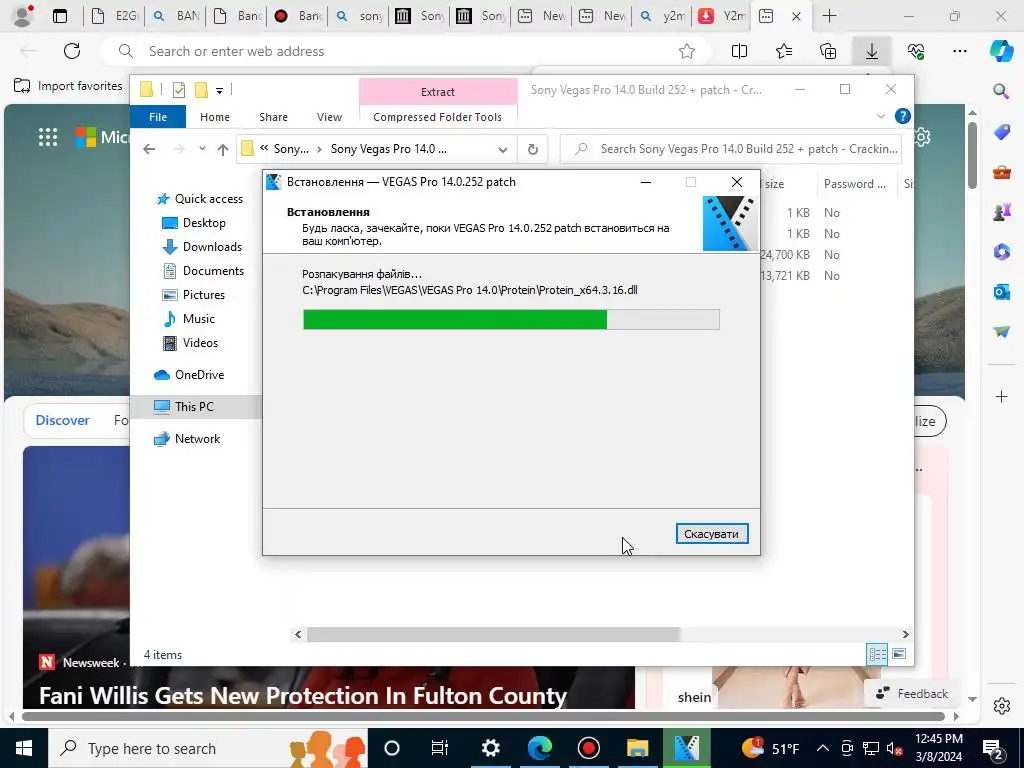Open File Explorer help
The height and width of the screenshot is (768, 1024).
(x=903, y=116)
